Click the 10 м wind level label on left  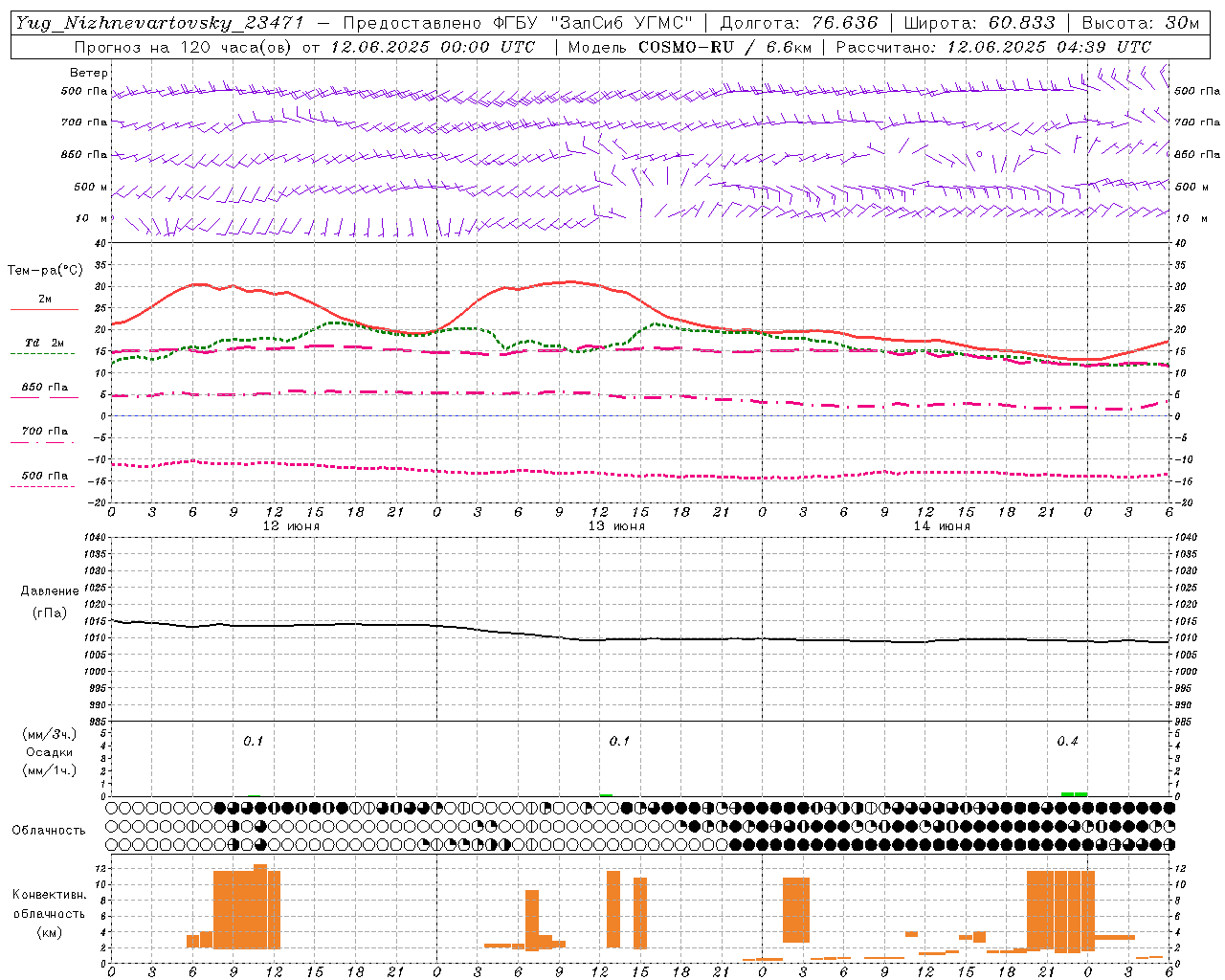click(91, 218)
